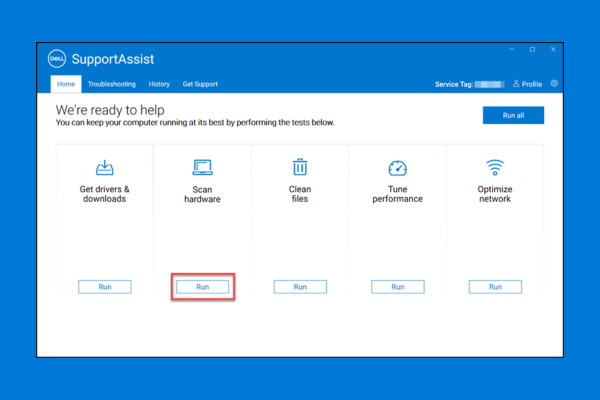Click the "Tune performance" label
Screen dimensions: 600x400
tap(398, 194)
